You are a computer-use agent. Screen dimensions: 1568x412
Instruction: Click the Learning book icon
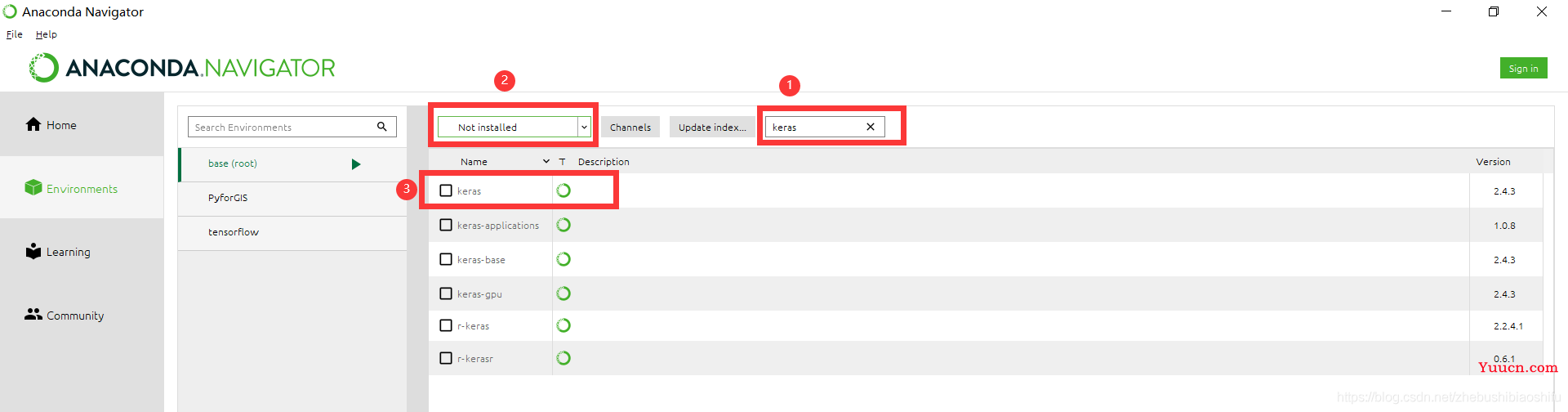coord(33,251)
